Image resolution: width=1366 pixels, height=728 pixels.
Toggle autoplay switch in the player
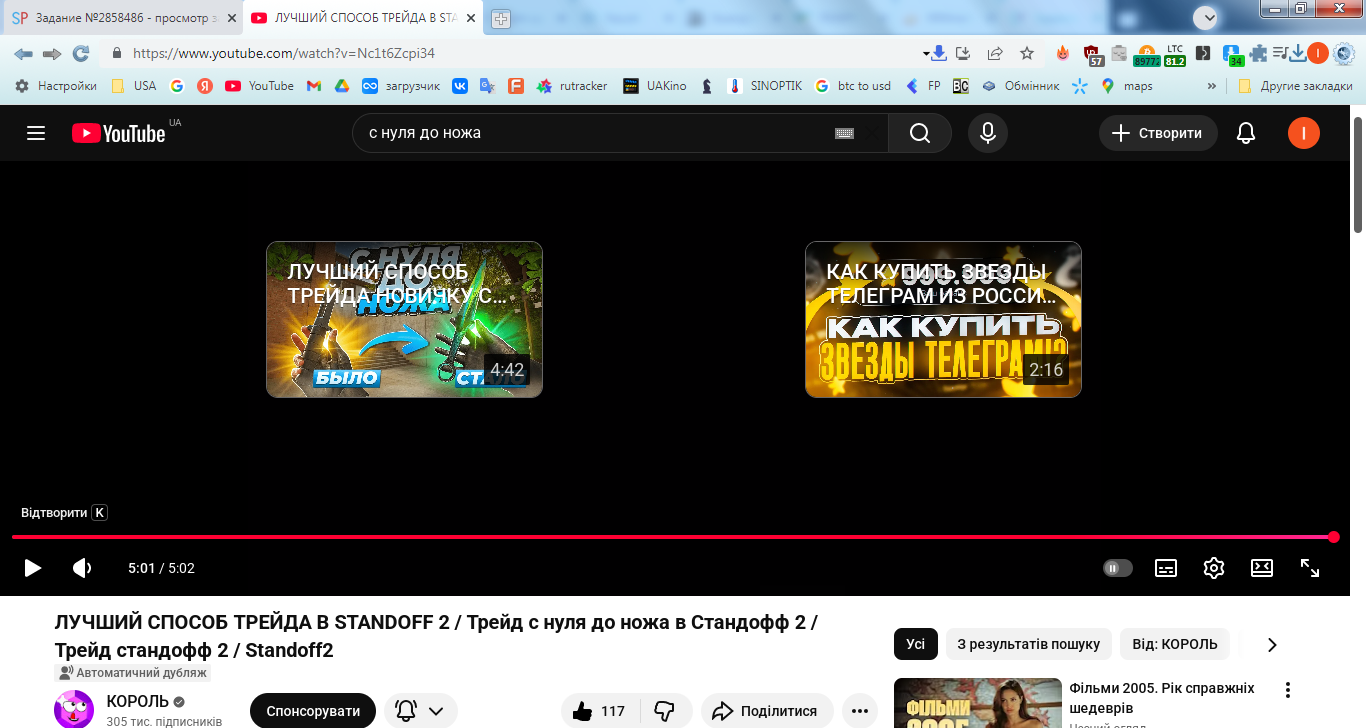point(1118,568)
